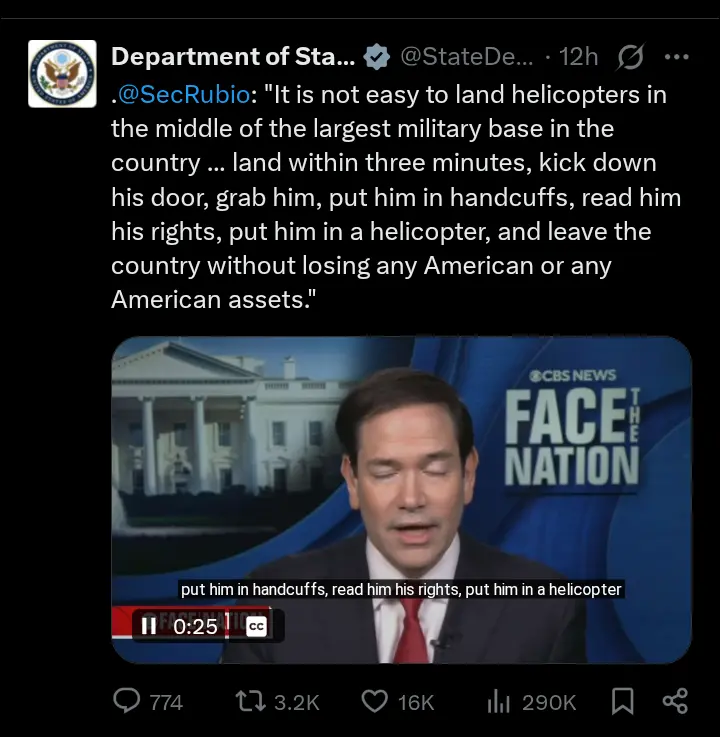Open the Grok slashed-circle icon
Image resolution: width=720 pixels, height=737 pixels.
pyautogui.click(x=630, y=57)
